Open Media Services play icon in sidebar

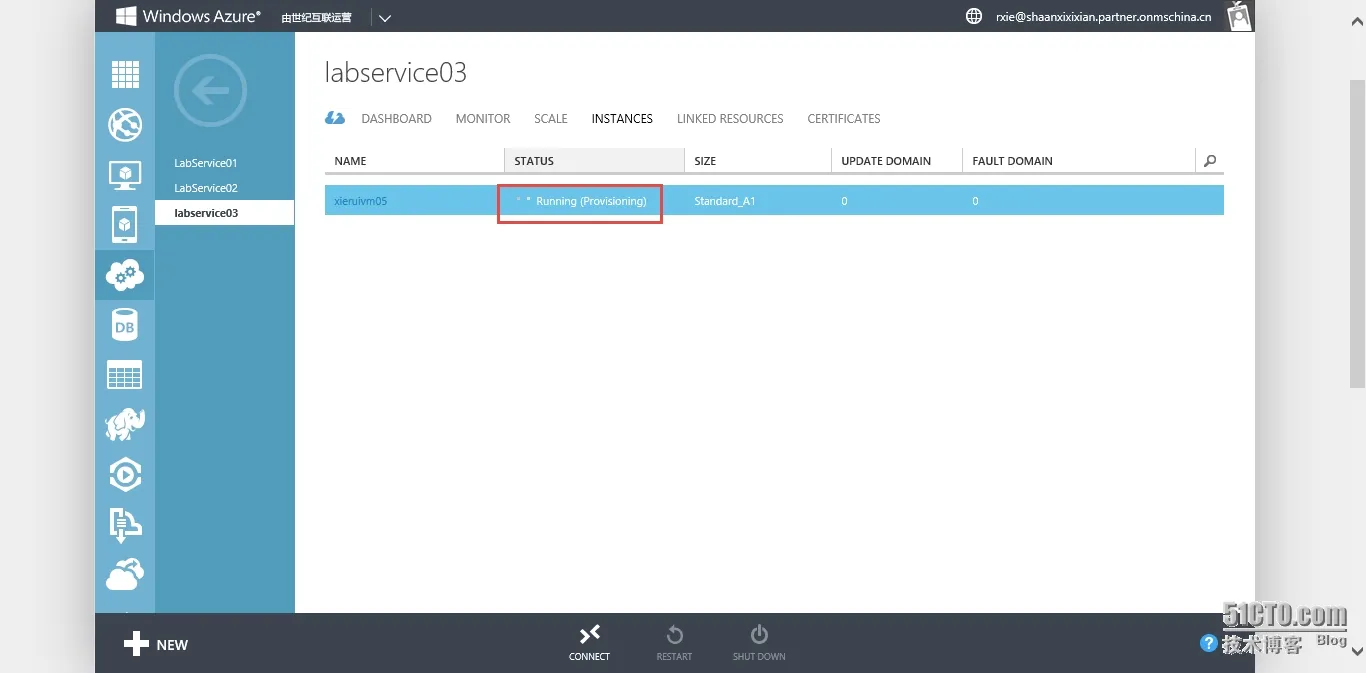tap(125, 474)
